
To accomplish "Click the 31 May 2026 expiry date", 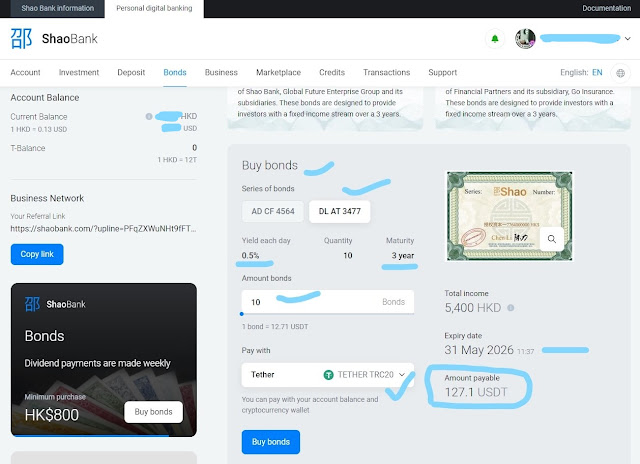I will pyautogui.click(x=479, y=350).
